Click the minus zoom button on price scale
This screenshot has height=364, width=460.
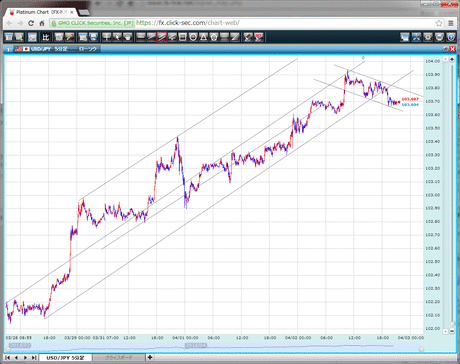click(452, 331)
